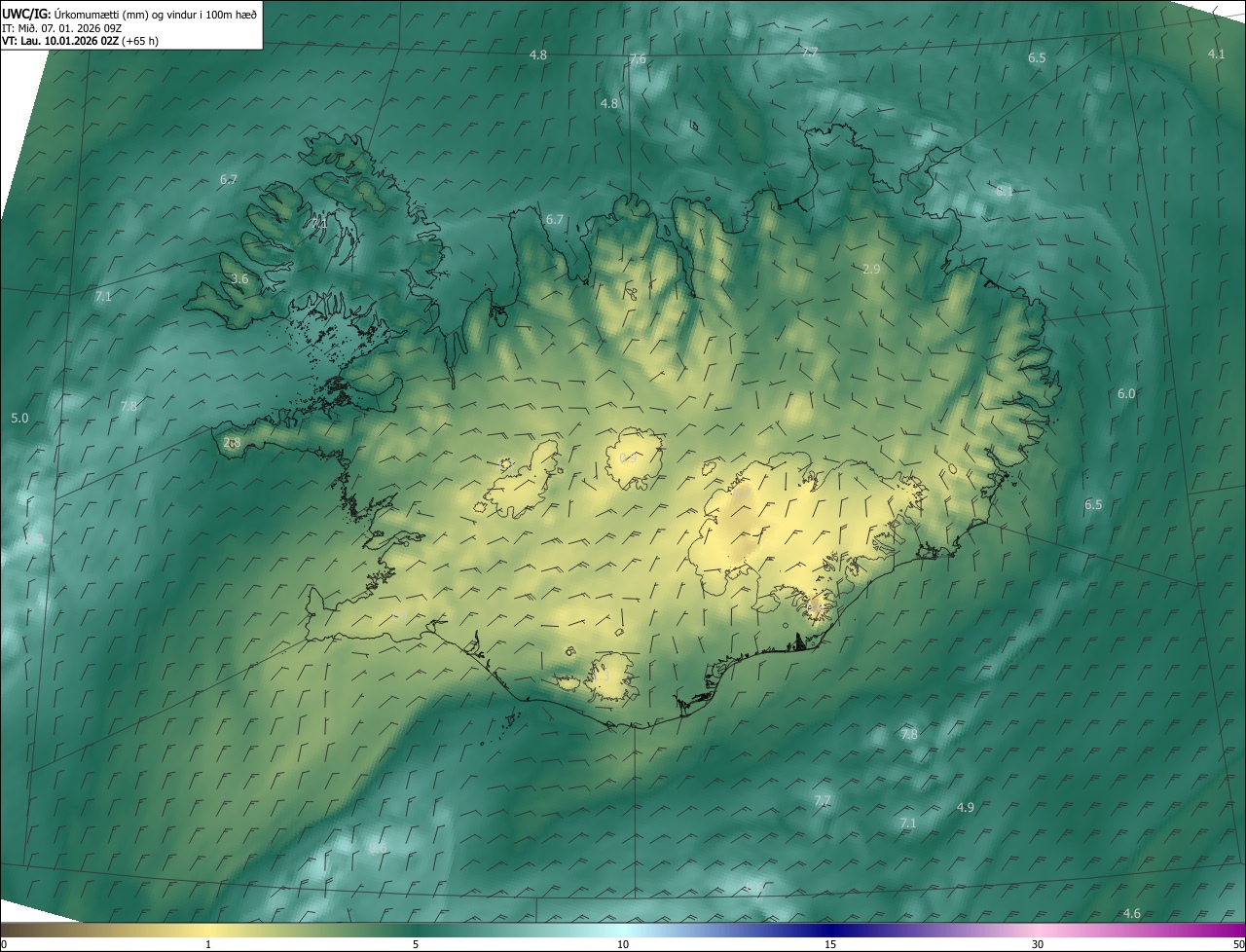This screenshot has height=952, width=1246.
Task: Click the "VT: Lau. 10.01.2026 02Z (+65 h)" line
Action: click(80, 41)
